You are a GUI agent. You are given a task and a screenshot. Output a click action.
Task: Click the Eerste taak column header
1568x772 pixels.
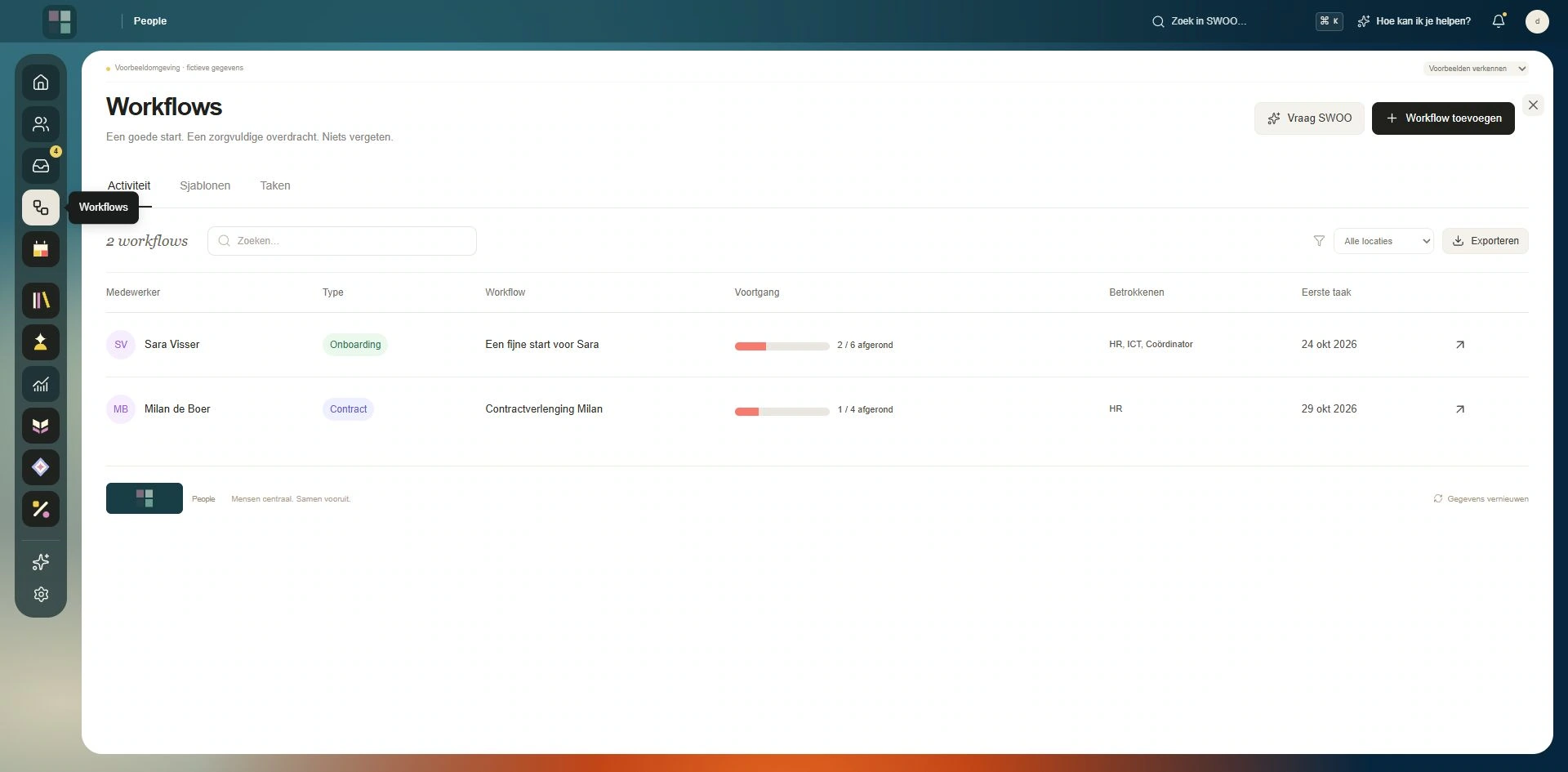click(1326, 292)
